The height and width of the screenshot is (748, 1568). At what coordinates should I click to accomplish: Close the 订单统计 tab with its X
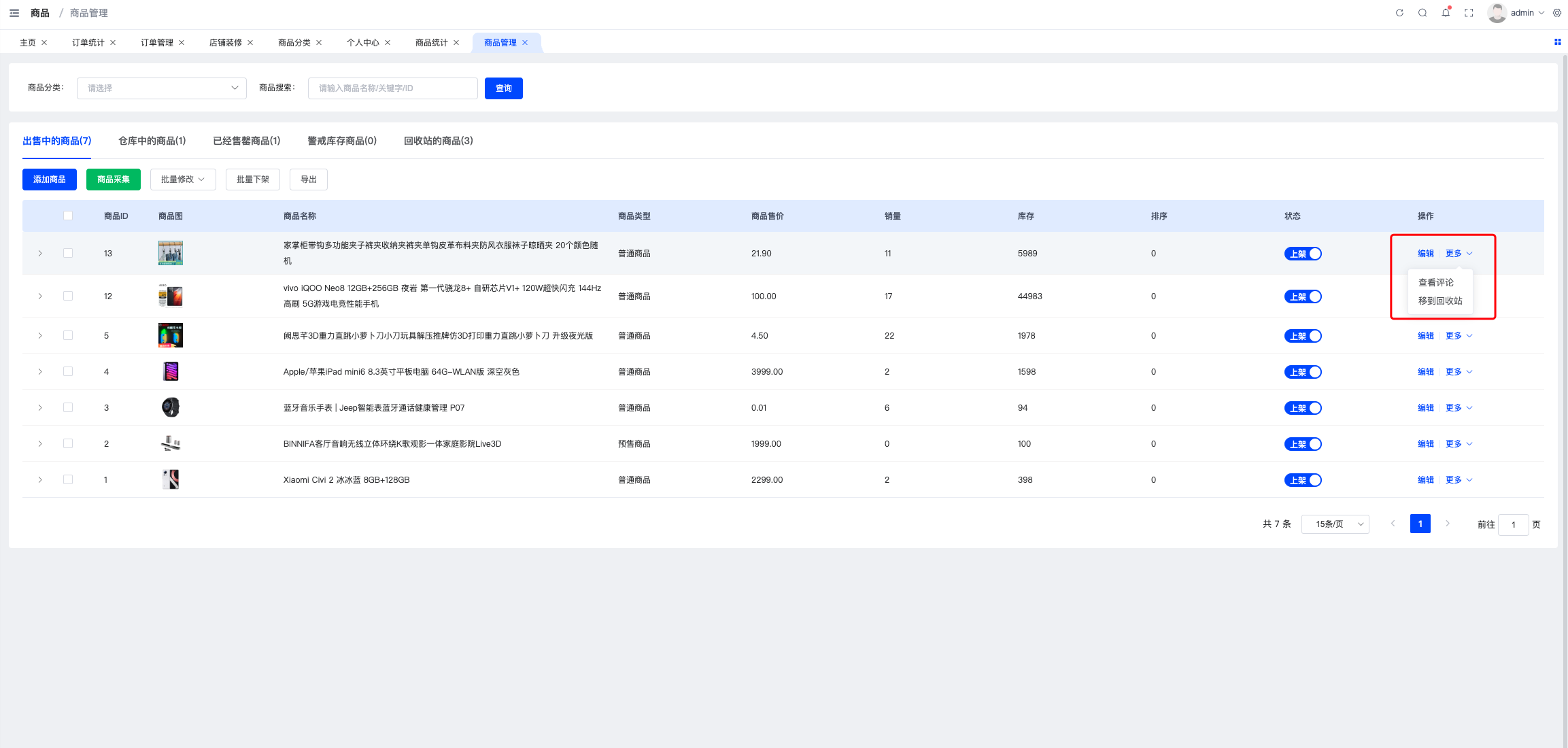(113, 43)
